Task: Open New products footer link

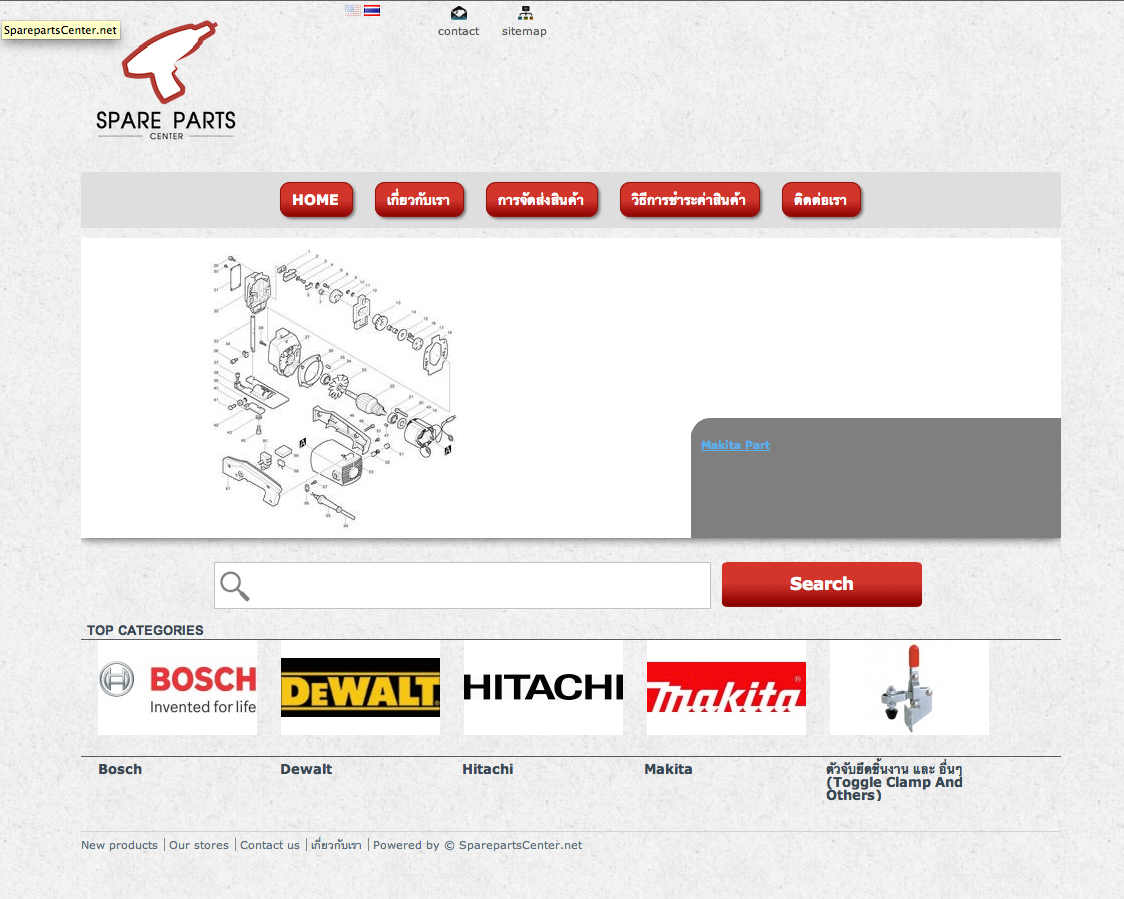Action: pyautogui.click(x=119, y=845)
